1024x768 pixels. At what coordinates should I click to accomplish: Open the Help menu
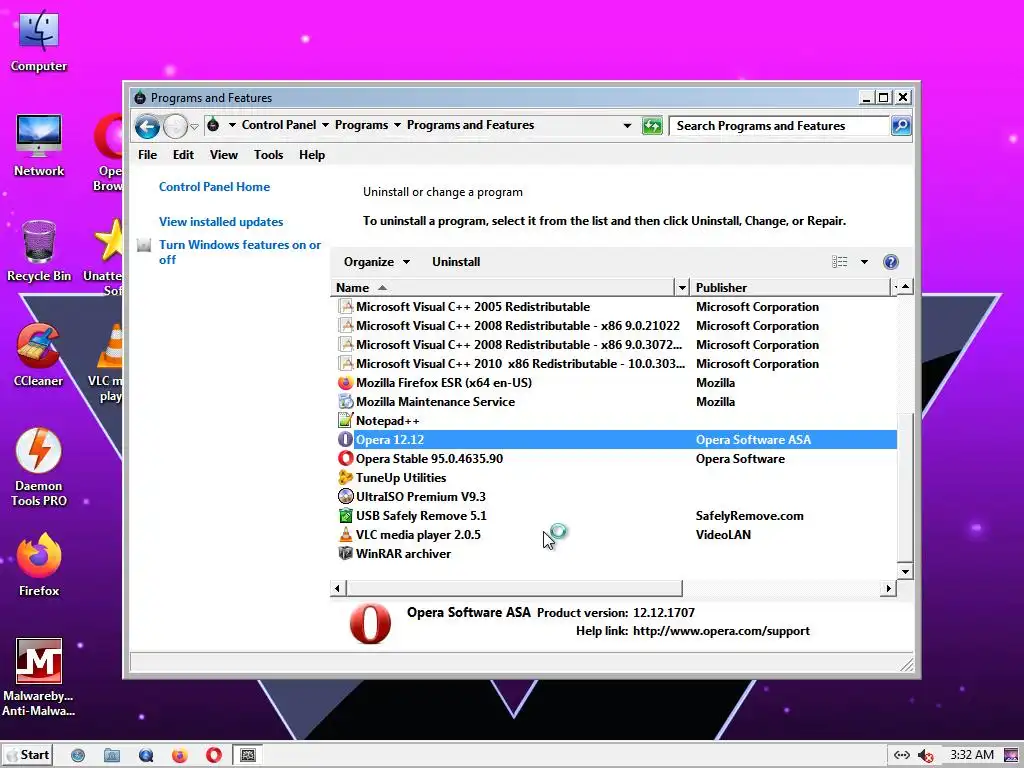tap(312, 155)
